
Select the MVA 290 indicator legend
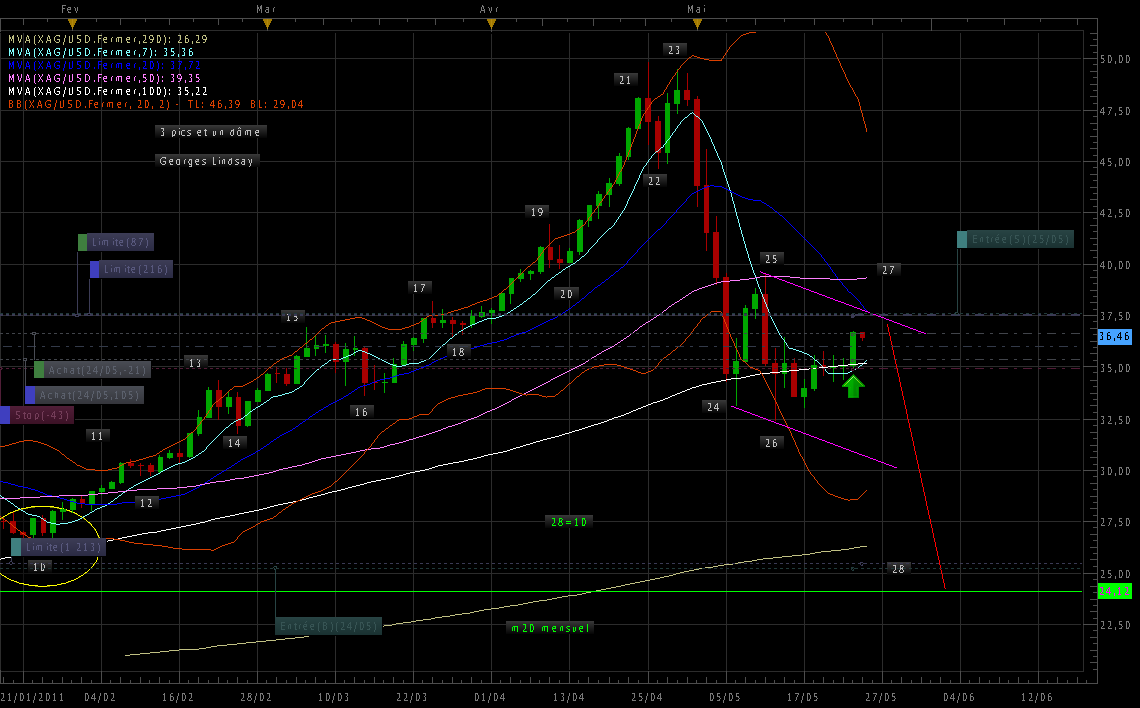[x=101, y=39]
